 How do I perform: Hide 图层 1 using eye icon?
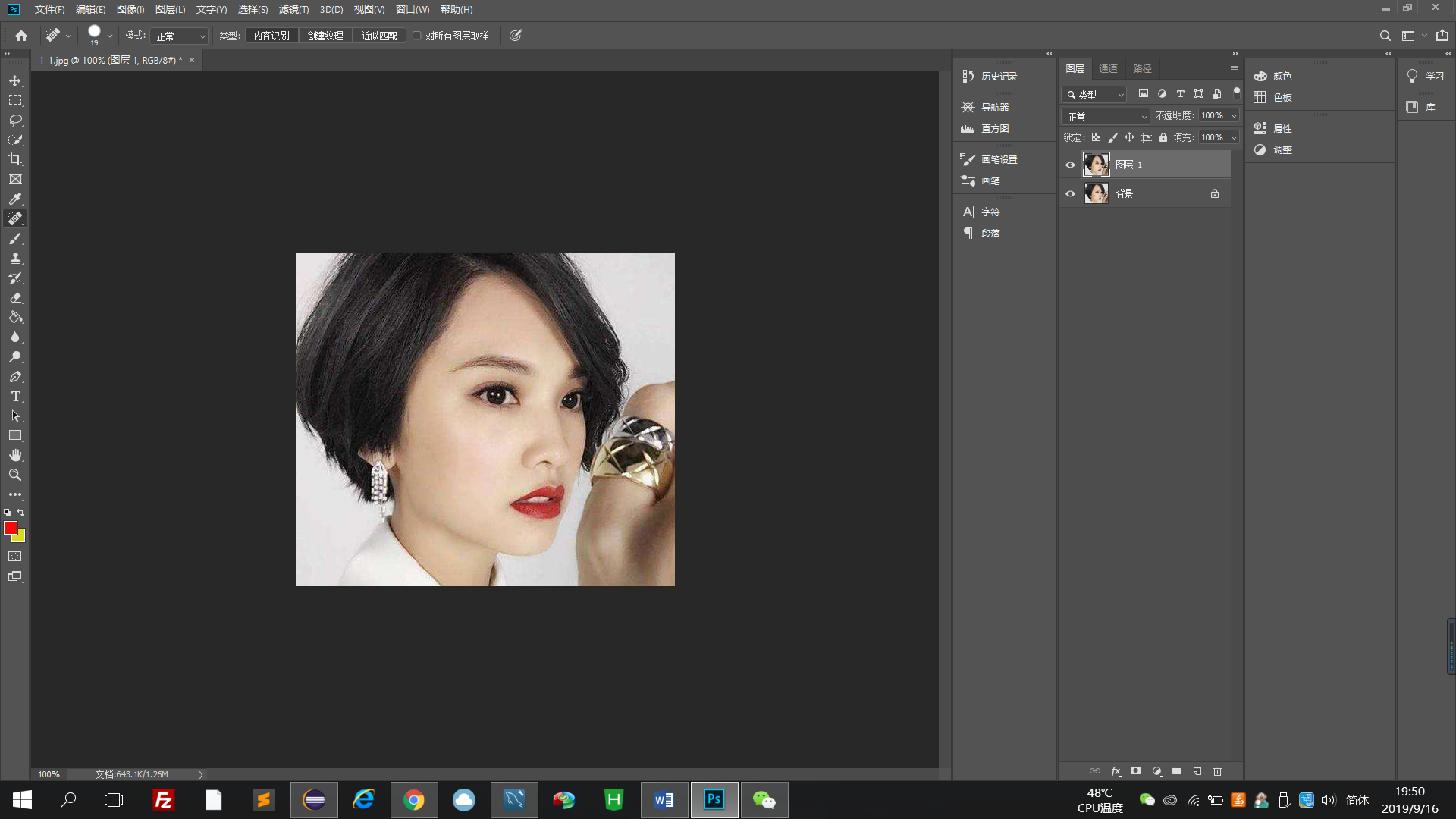[1070, 165]
